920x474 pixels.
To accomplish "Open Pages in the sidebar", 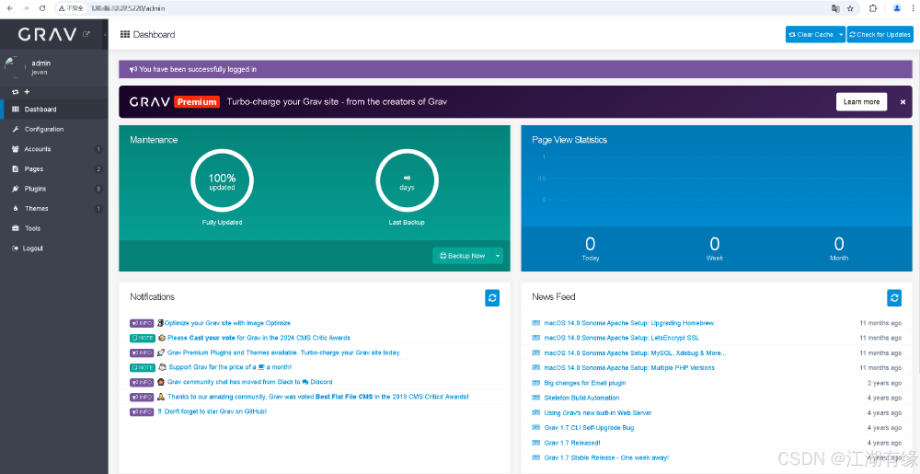I will [x=54, y=169].
